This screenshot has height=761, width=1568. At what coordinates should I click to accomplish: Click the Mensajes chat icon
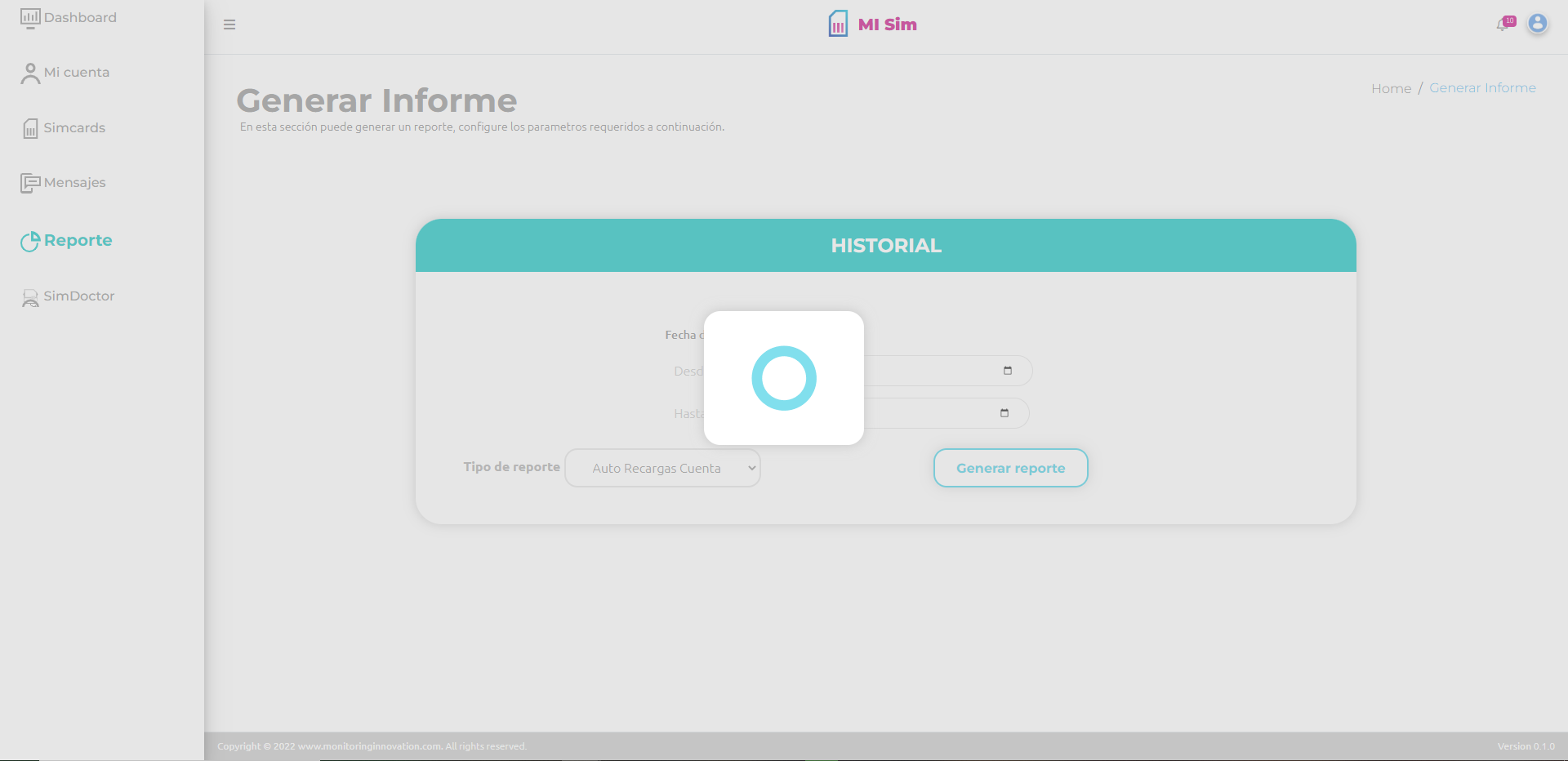[30, 183]
